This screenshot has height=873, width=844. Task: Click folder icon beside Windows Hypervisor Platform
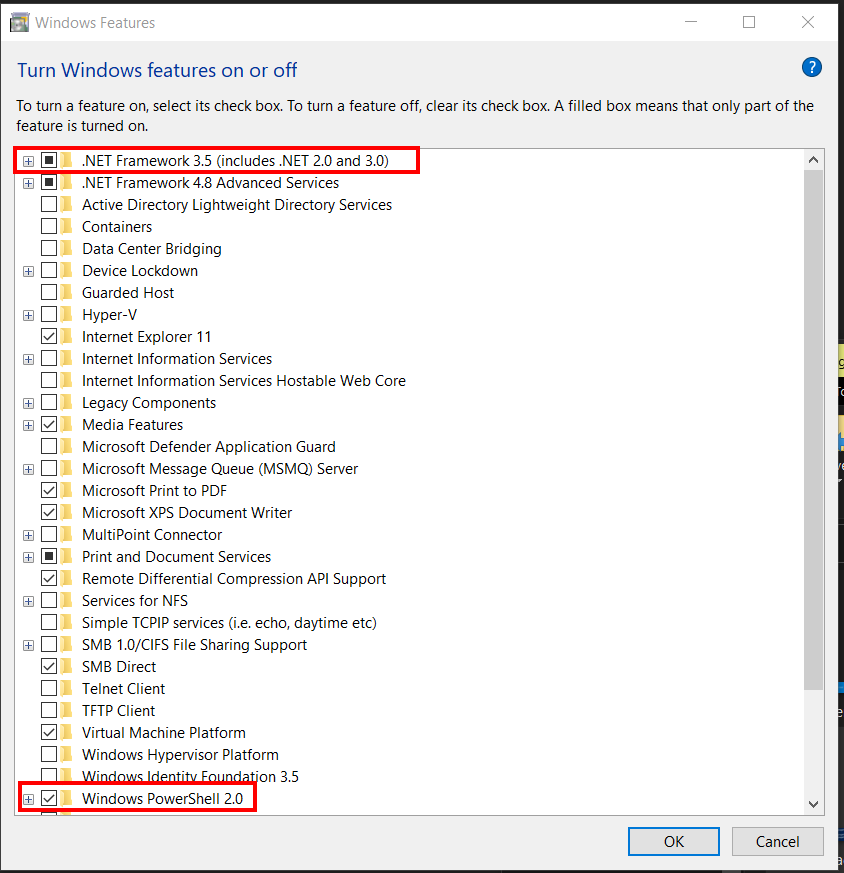click(67, 754)
